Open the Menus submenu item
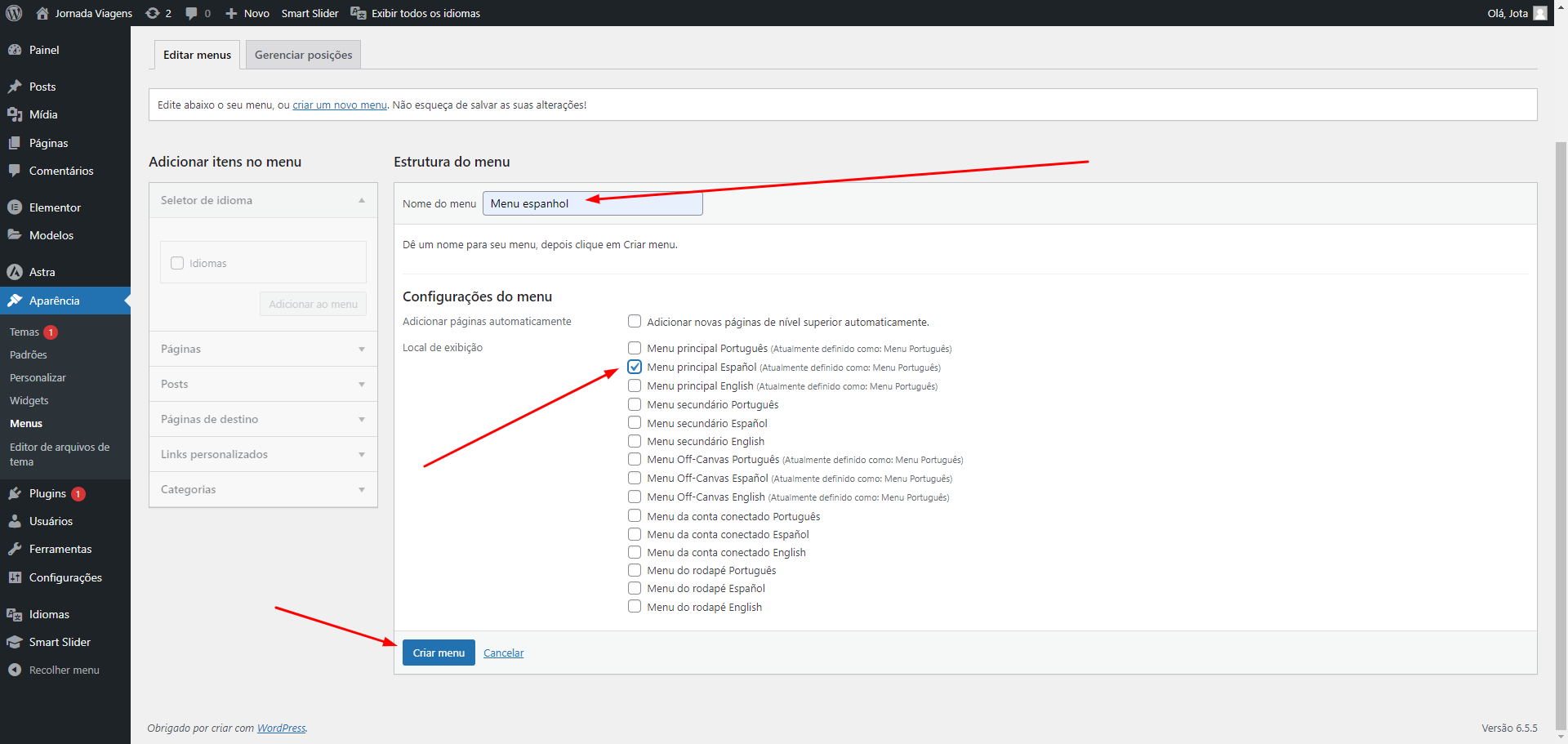The image size is (1568, 744). click(26, 424)
